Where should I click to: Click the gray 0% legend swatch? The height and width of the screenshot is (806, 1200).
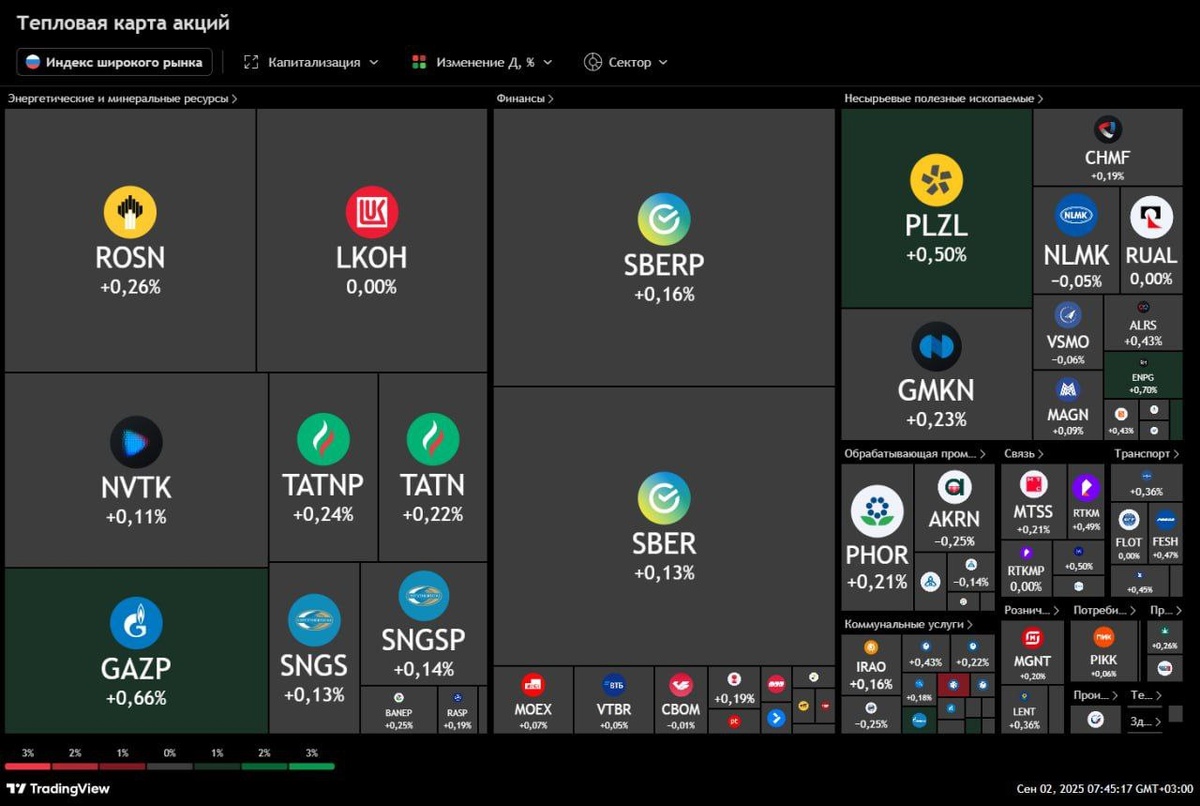[x=170, y=766]
